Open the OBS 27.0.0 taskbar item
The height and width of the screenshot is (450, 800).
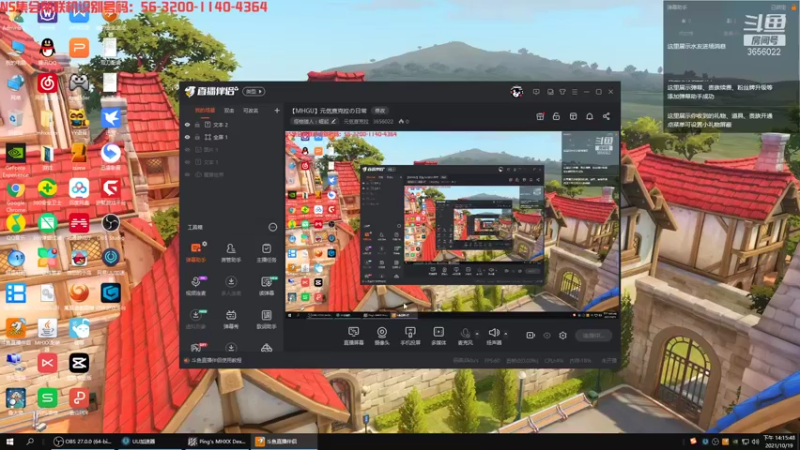point(83,442)
